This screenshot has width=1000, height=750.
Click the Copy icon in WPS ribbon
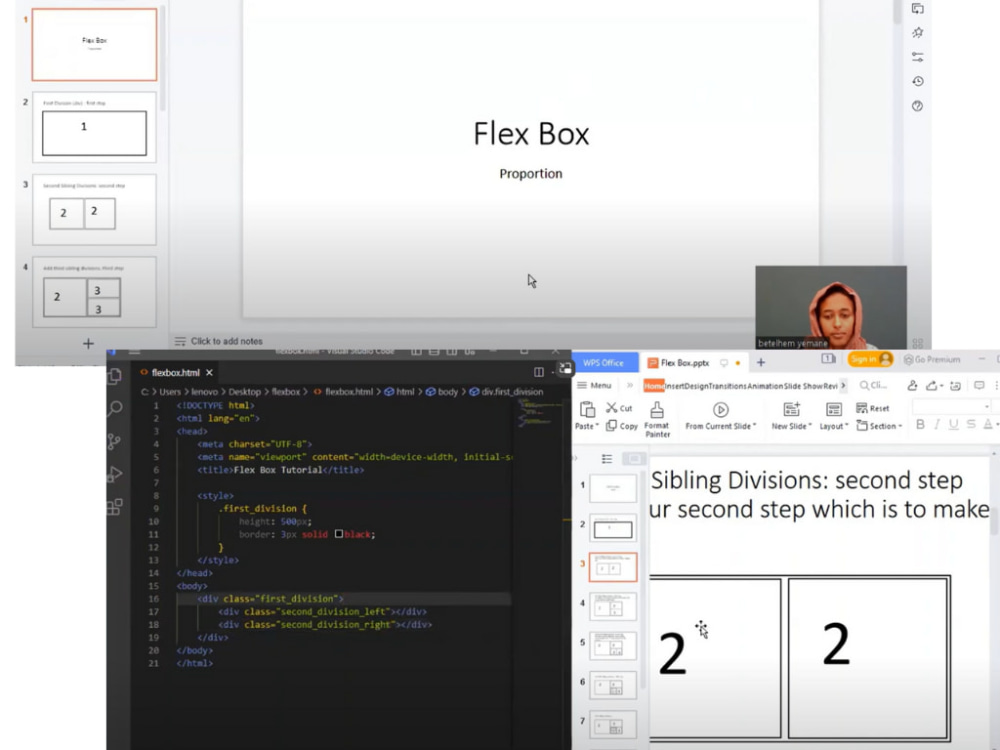[612, 425]
